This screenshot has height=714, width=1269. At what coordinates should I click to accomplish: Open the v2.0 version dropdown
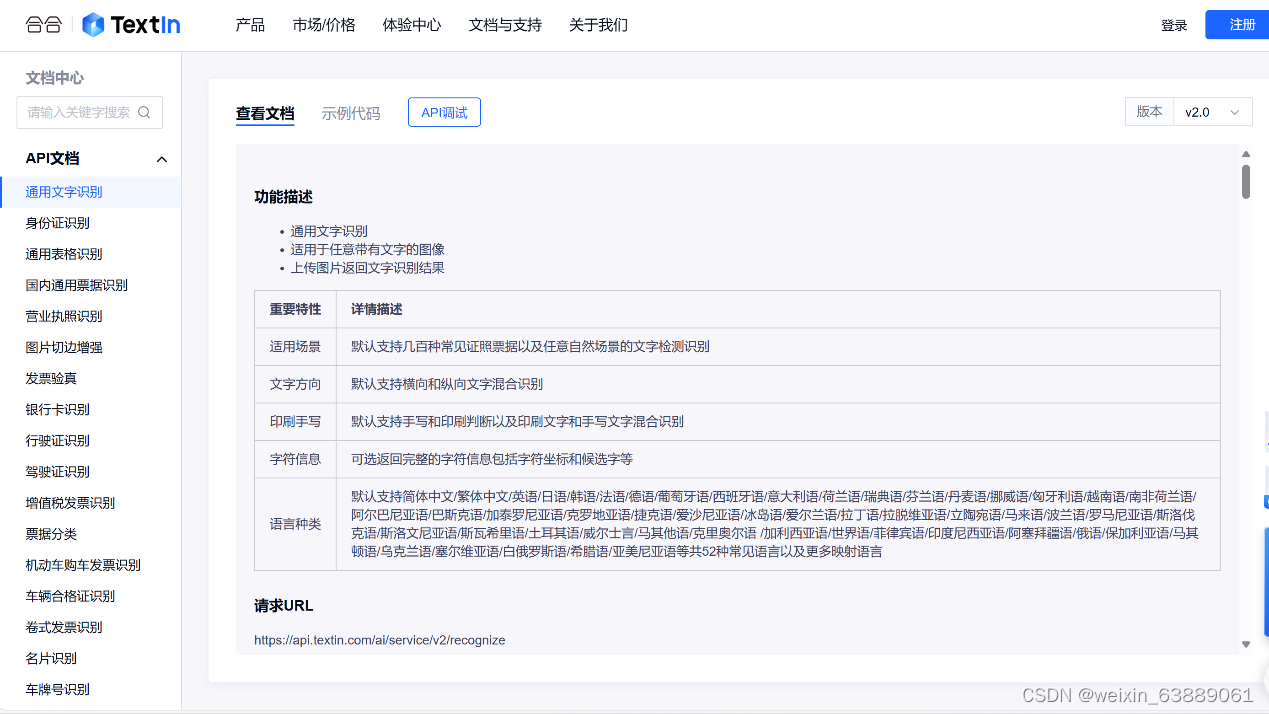click(x=1212, y=112)
